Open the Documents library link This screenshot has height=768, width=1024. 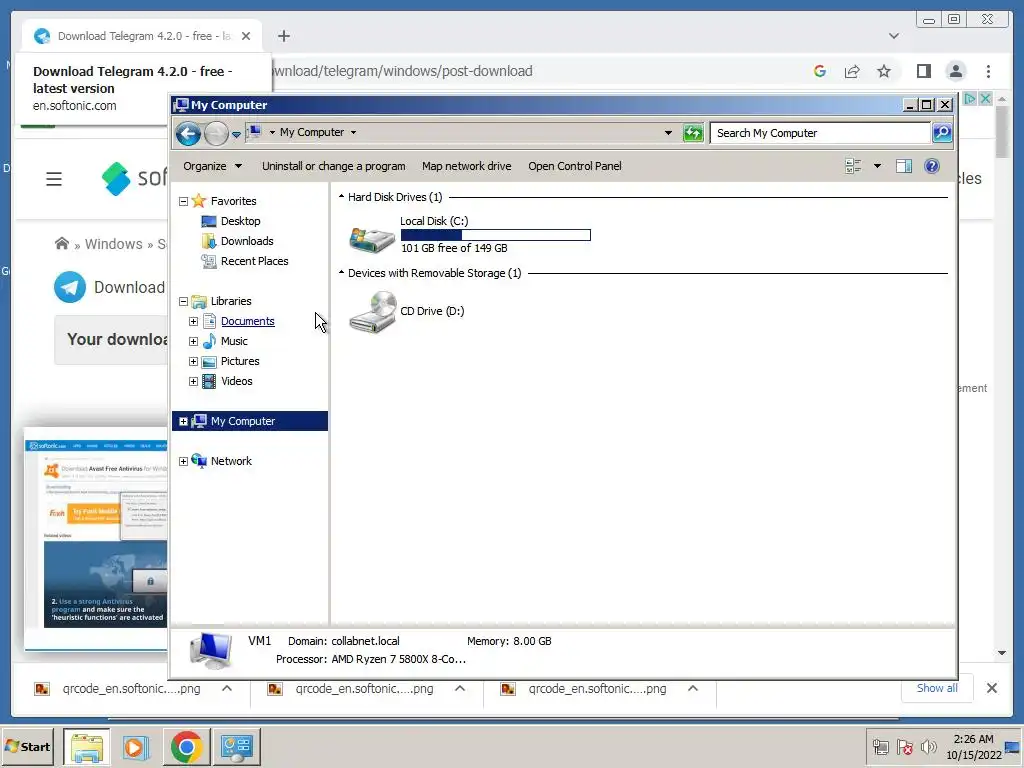[248, 321]
